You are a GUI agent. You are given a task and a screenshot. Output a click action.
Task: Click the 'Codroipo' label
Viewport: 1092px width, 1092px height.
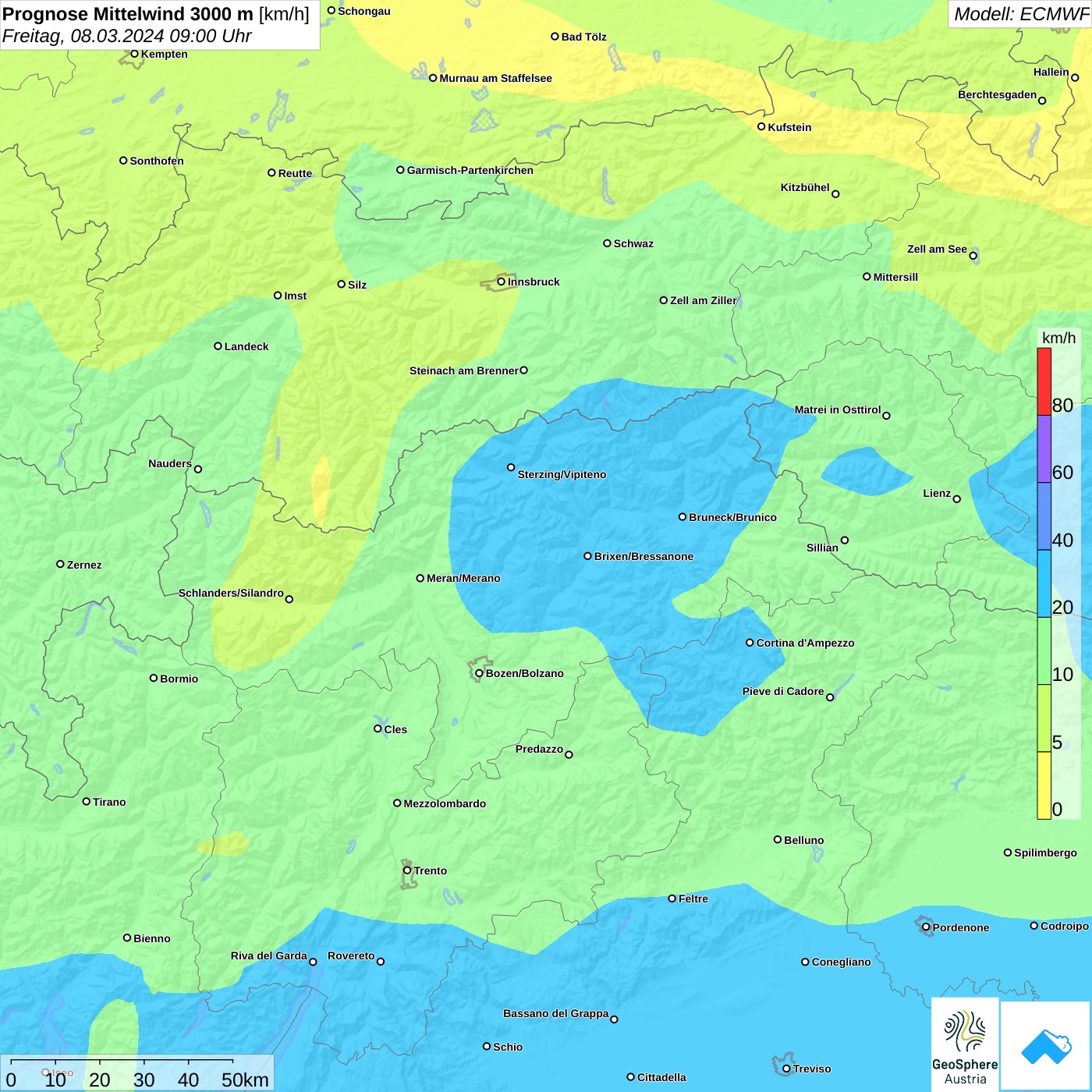(x=1065, y=926)
